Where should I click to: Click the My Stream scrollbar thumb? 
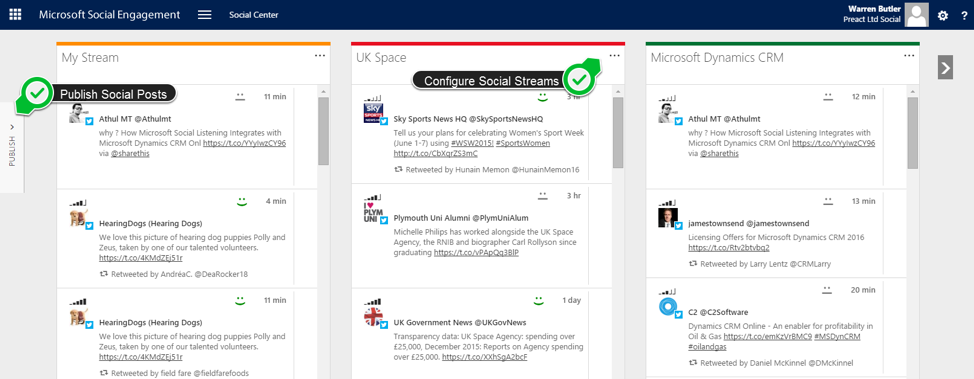tap(324, 131)
